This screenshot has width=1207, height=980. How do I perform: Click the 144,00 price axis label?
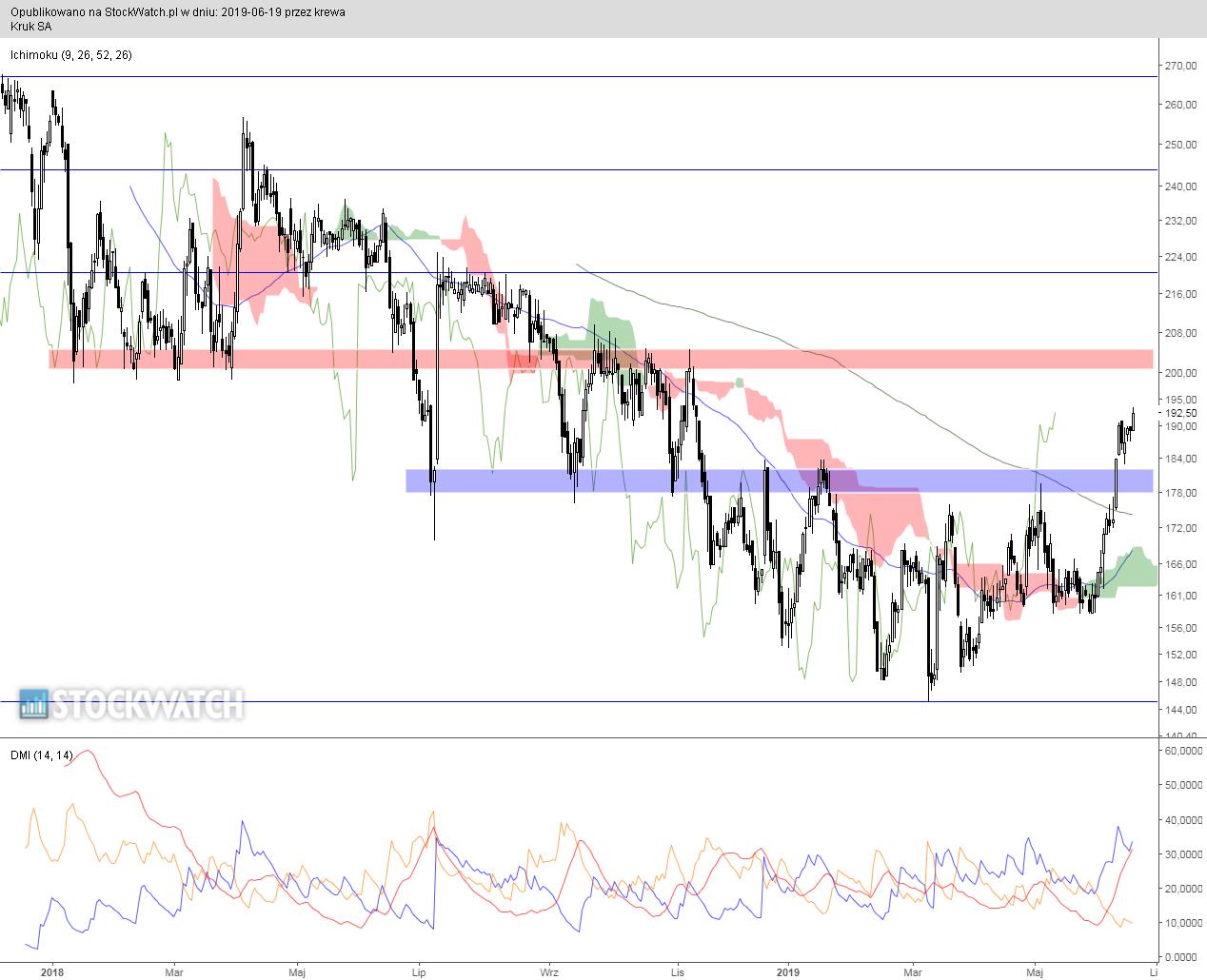(1181, 710)
